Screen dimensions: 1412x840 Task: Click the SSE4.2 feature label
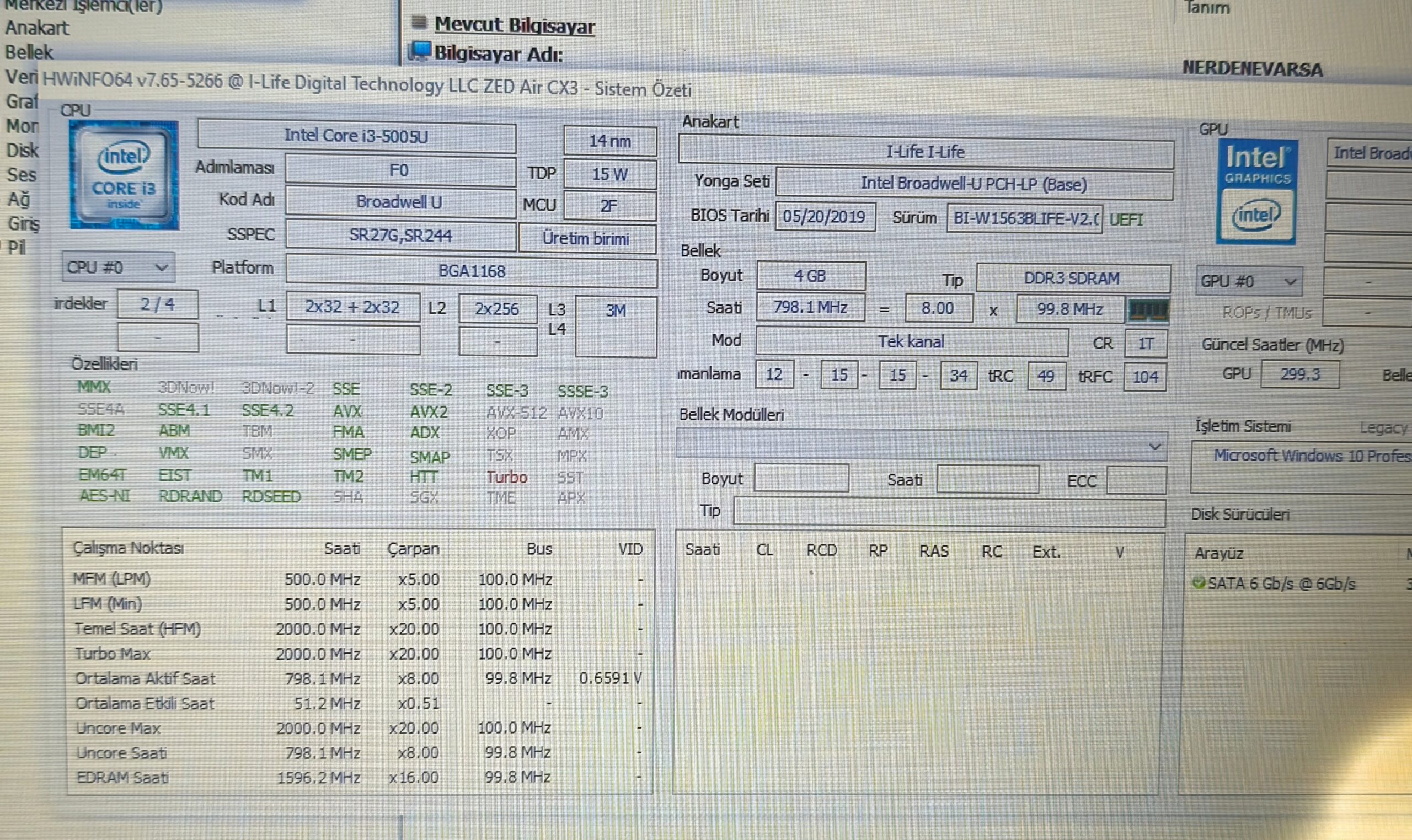coord(268,410)
